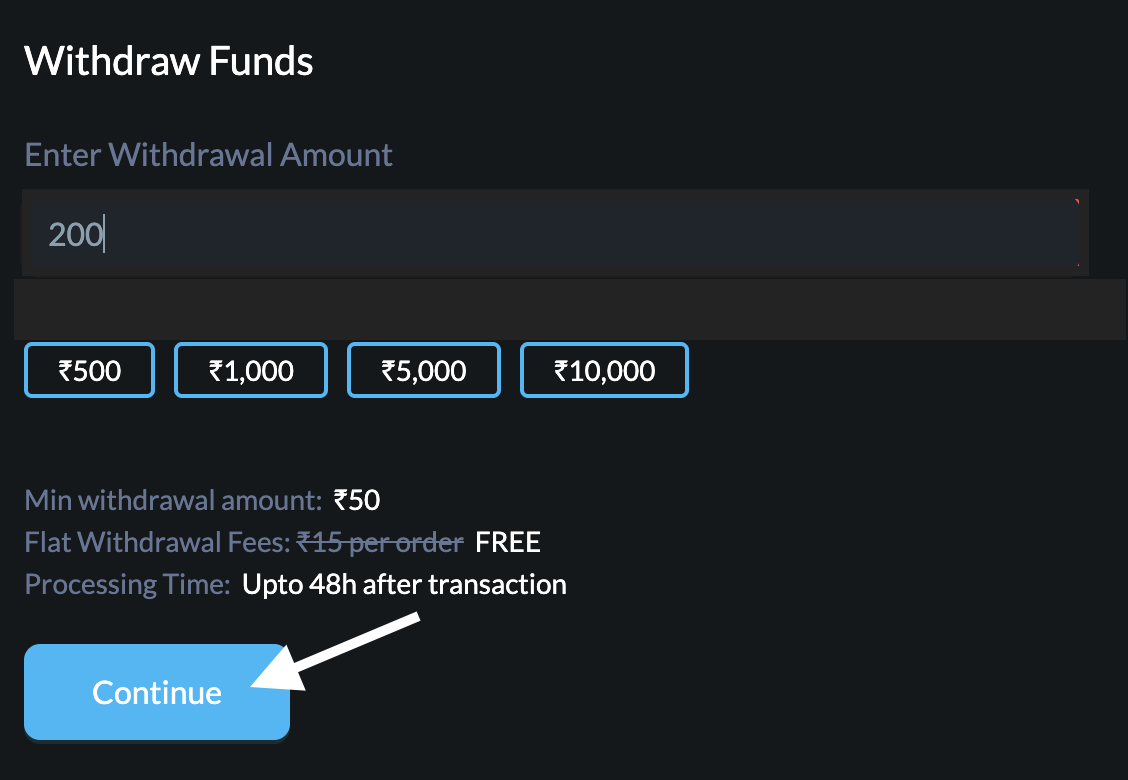1128x780 pixels.
Task: Click the withdrawal amount input field
Action: 555,234
